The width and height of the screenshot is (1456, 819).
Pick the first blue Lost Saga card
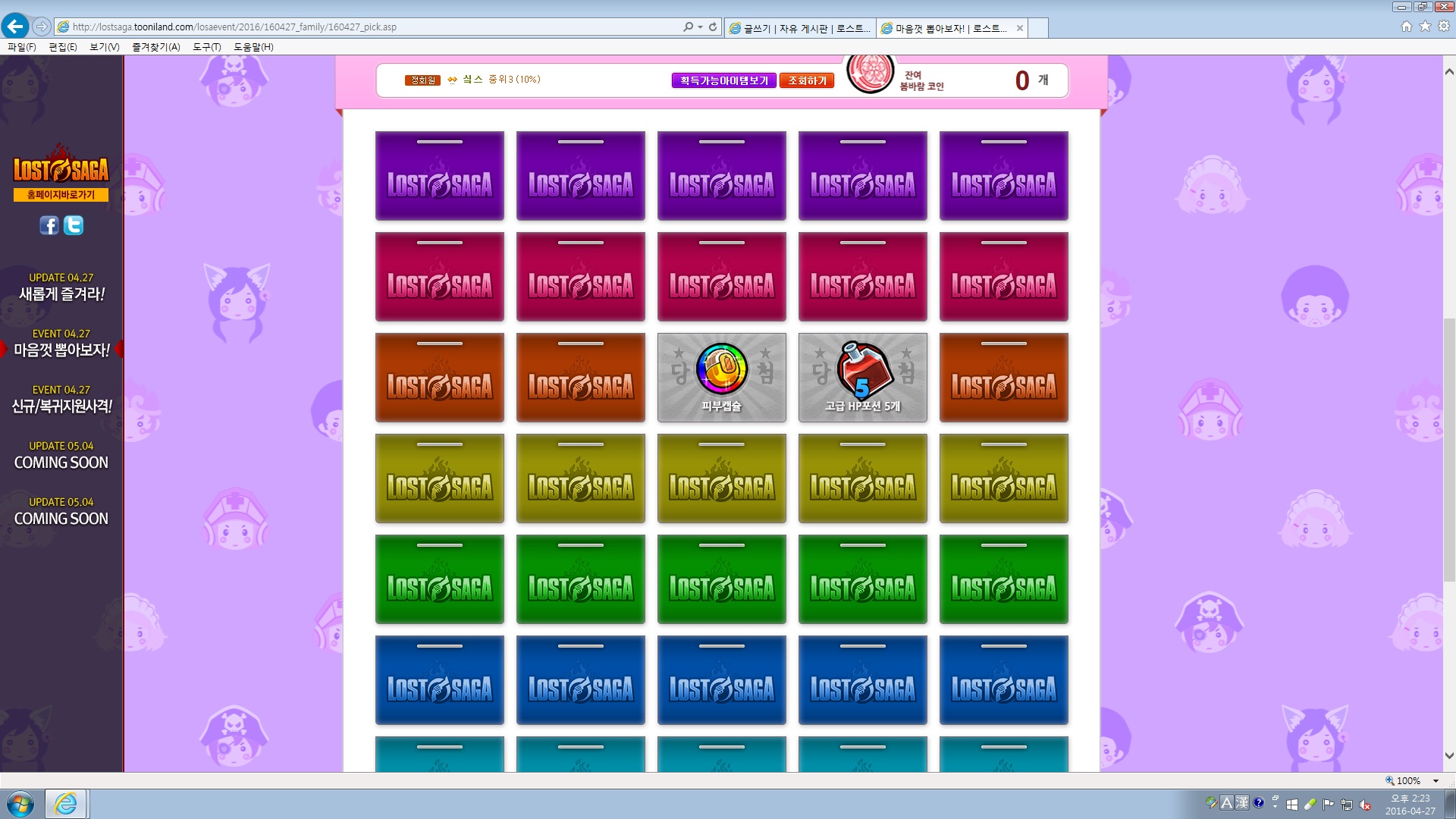pyautogui.click(x=440, y=680)
